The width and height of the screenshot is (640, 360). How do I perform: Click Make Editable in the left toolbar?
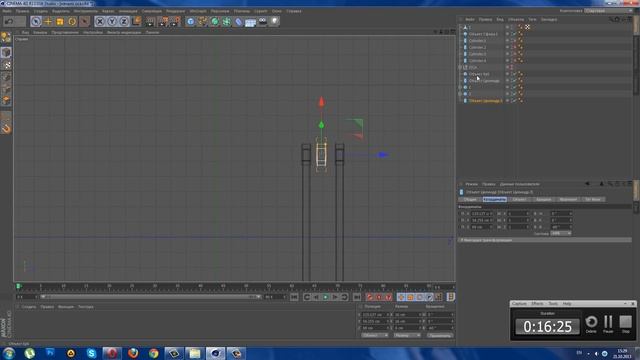[x=6, y=38]
